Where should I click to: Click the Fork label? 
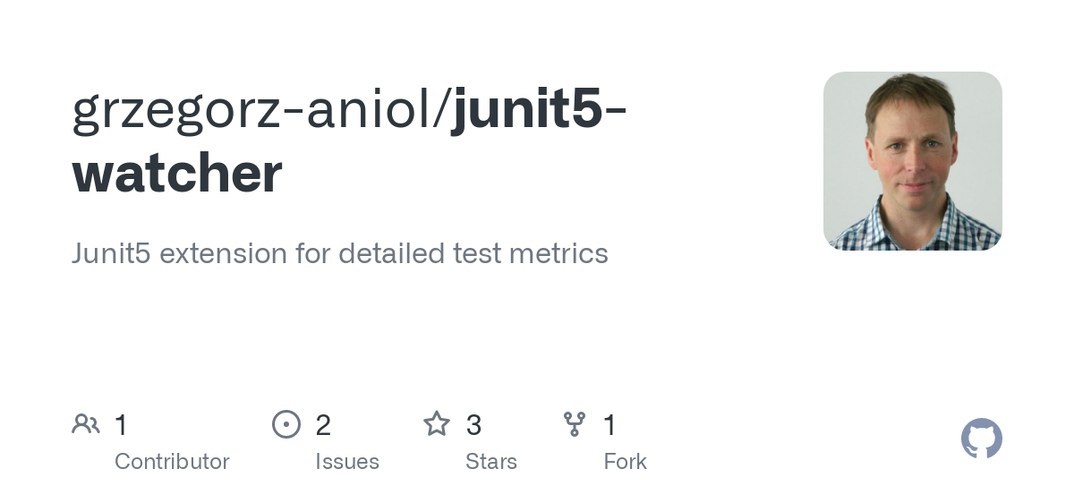pyautogui.click(x=625, y=462)
